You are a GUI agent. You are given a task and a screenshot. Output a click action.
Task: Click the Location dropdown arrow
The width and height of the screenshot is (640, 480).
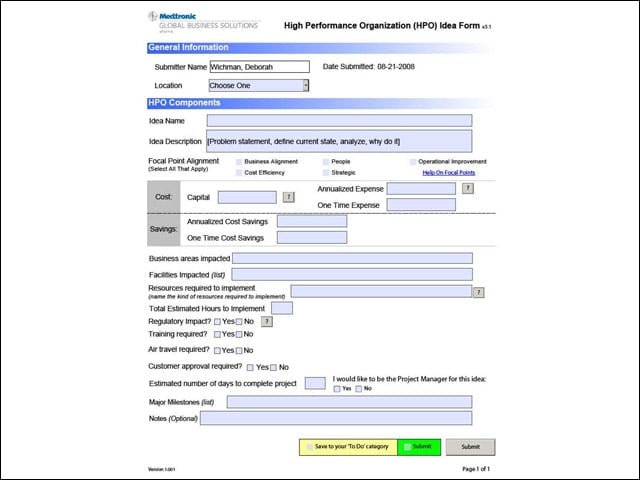pos(306,85)
